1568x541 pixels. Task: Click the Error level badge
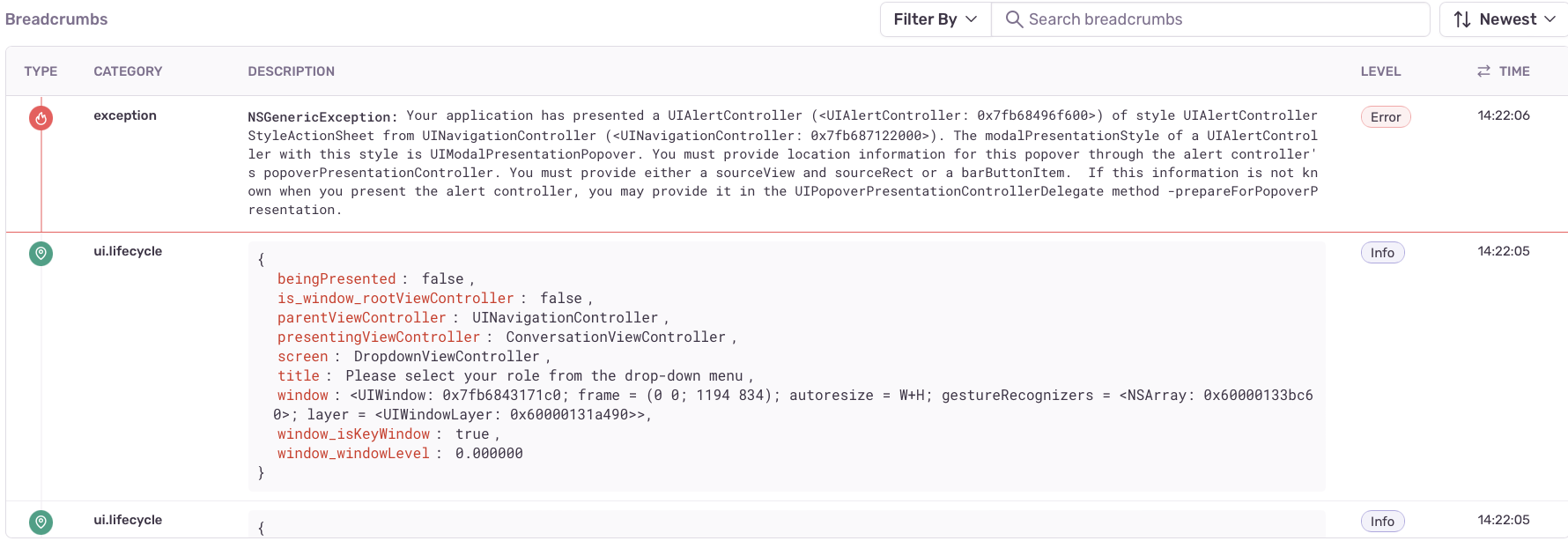(x=1385, y=117)
